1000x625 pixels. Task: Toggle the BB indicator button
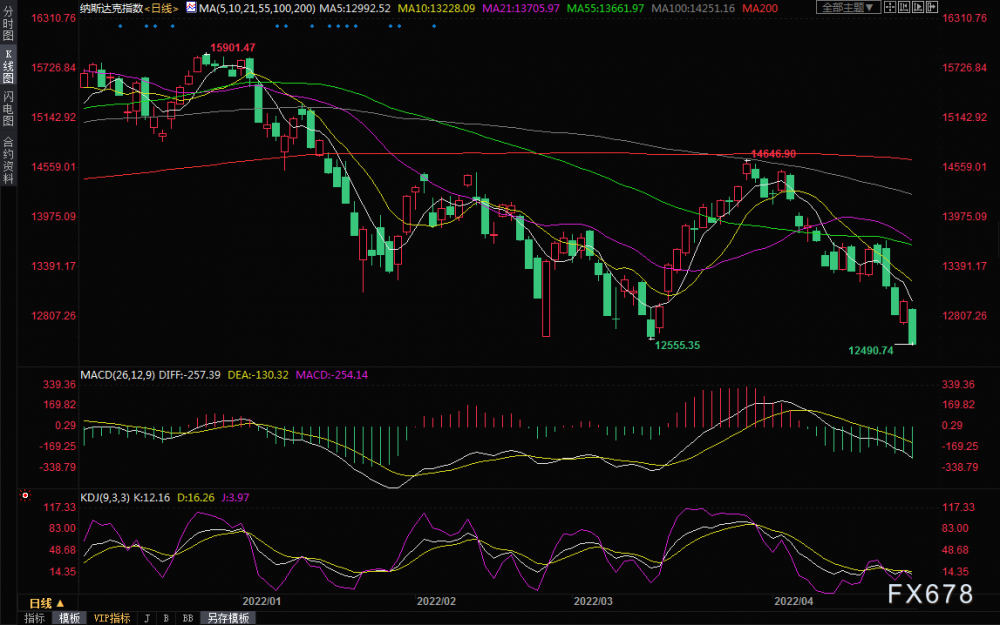coord(188,618)
